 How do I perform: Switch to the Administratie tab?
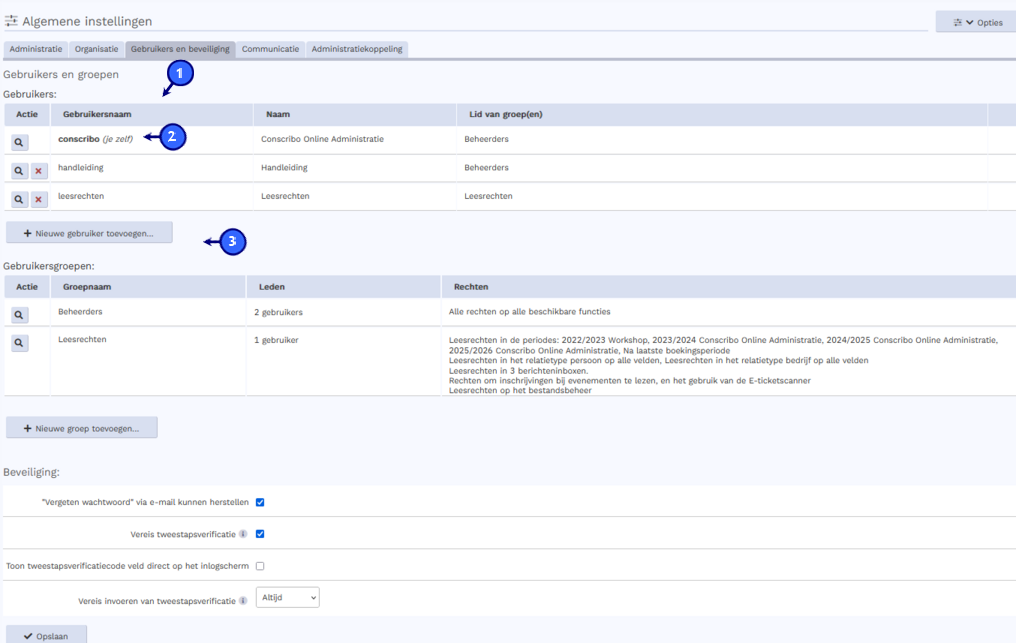coord(36,49)
